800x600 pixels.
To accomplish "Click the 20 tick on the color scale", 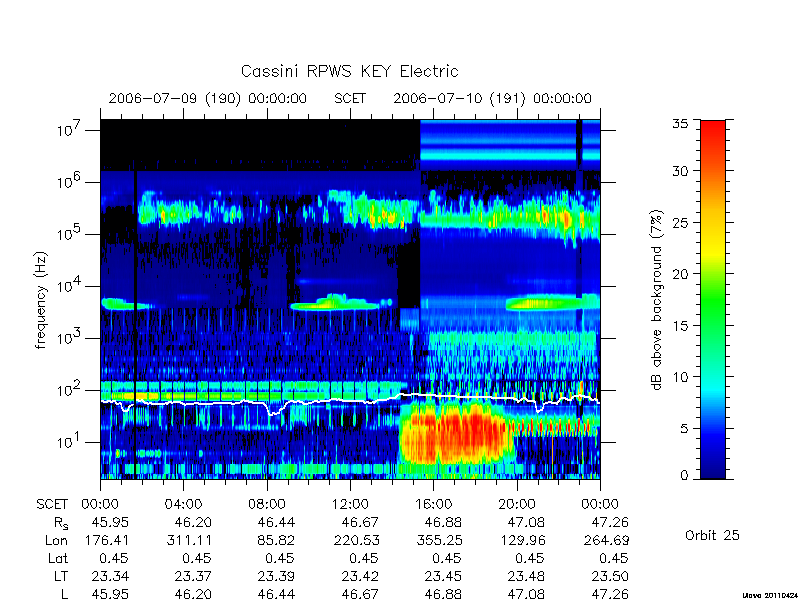I will click(x=680, y=274).
